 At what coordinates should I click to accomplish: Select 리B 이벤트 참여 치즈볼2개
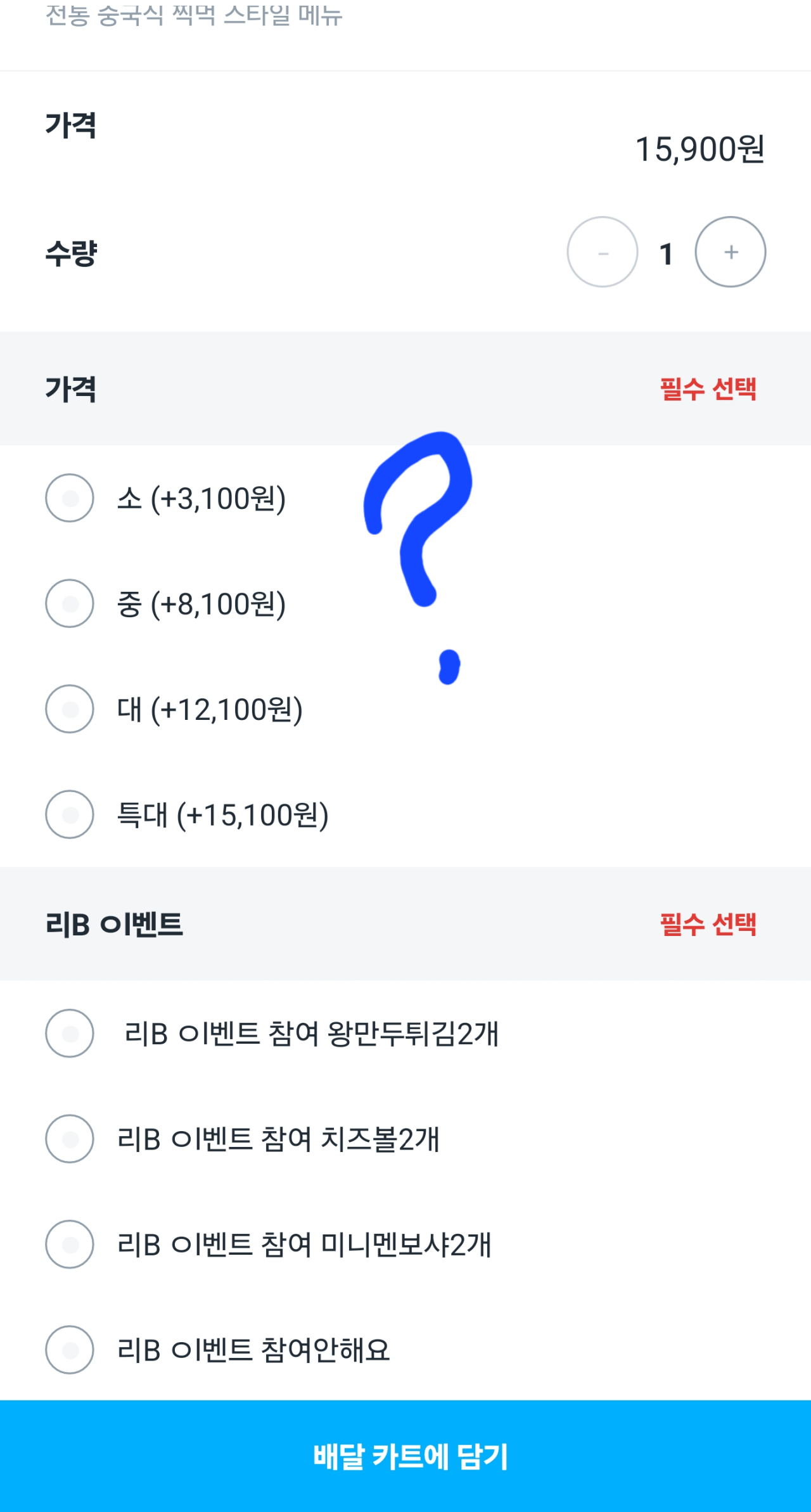70,1139
